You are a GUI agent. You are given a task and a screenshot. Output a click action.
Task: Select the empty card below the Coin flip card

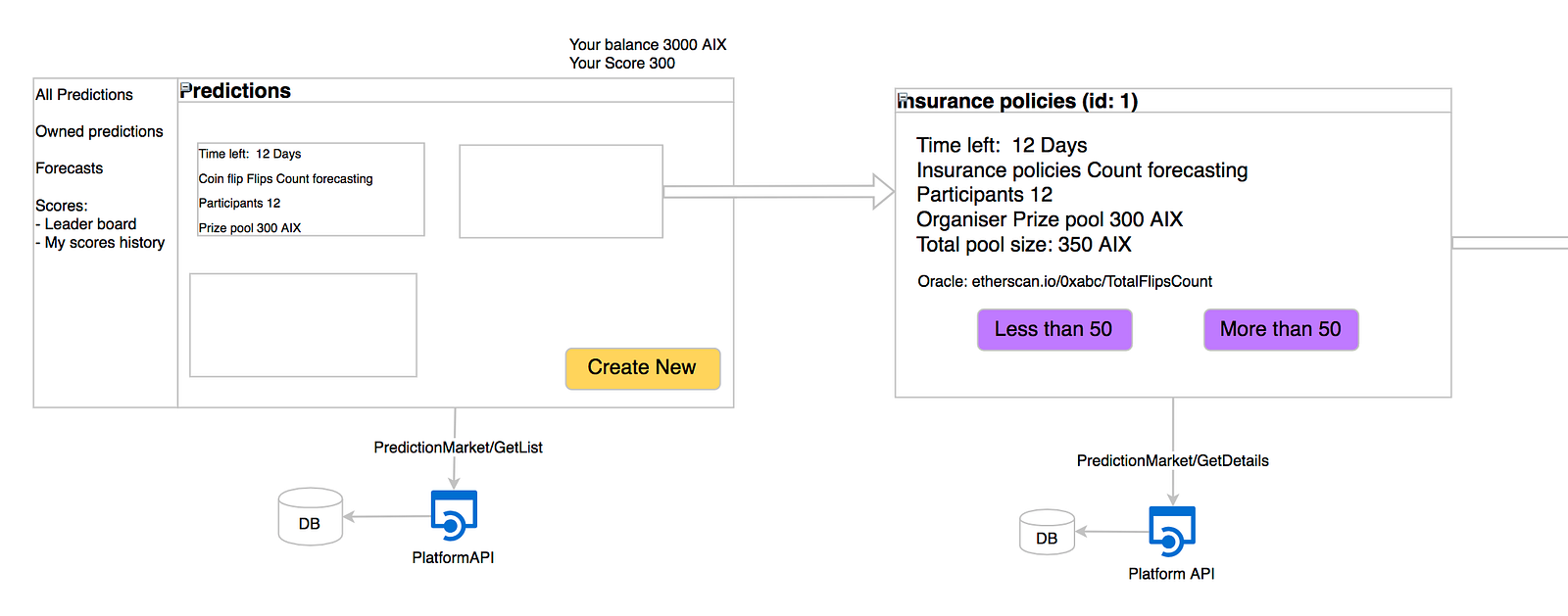click(303, 325)
